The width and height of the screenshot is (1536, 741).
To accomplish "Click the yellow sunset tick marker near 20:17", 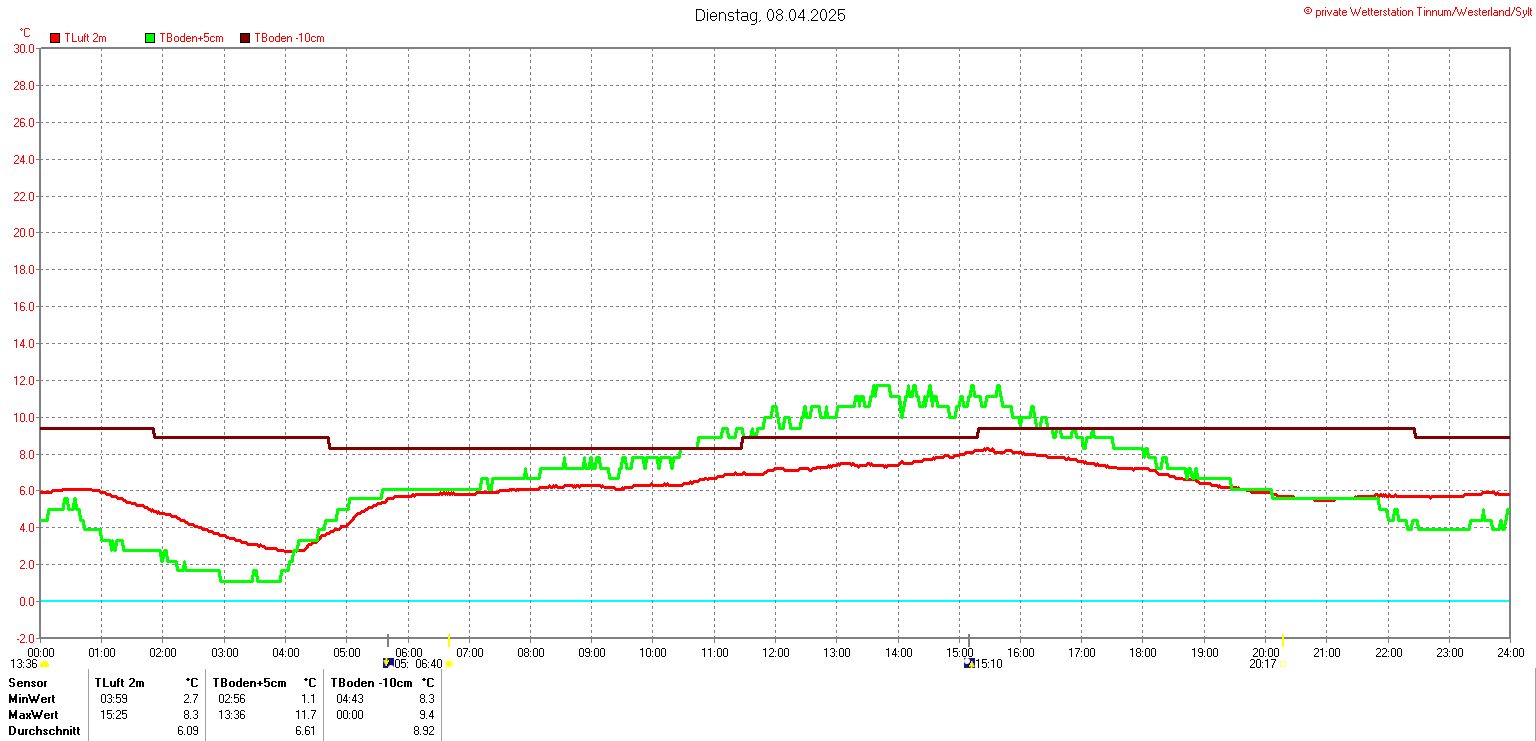I will [x=1282, y=640].
